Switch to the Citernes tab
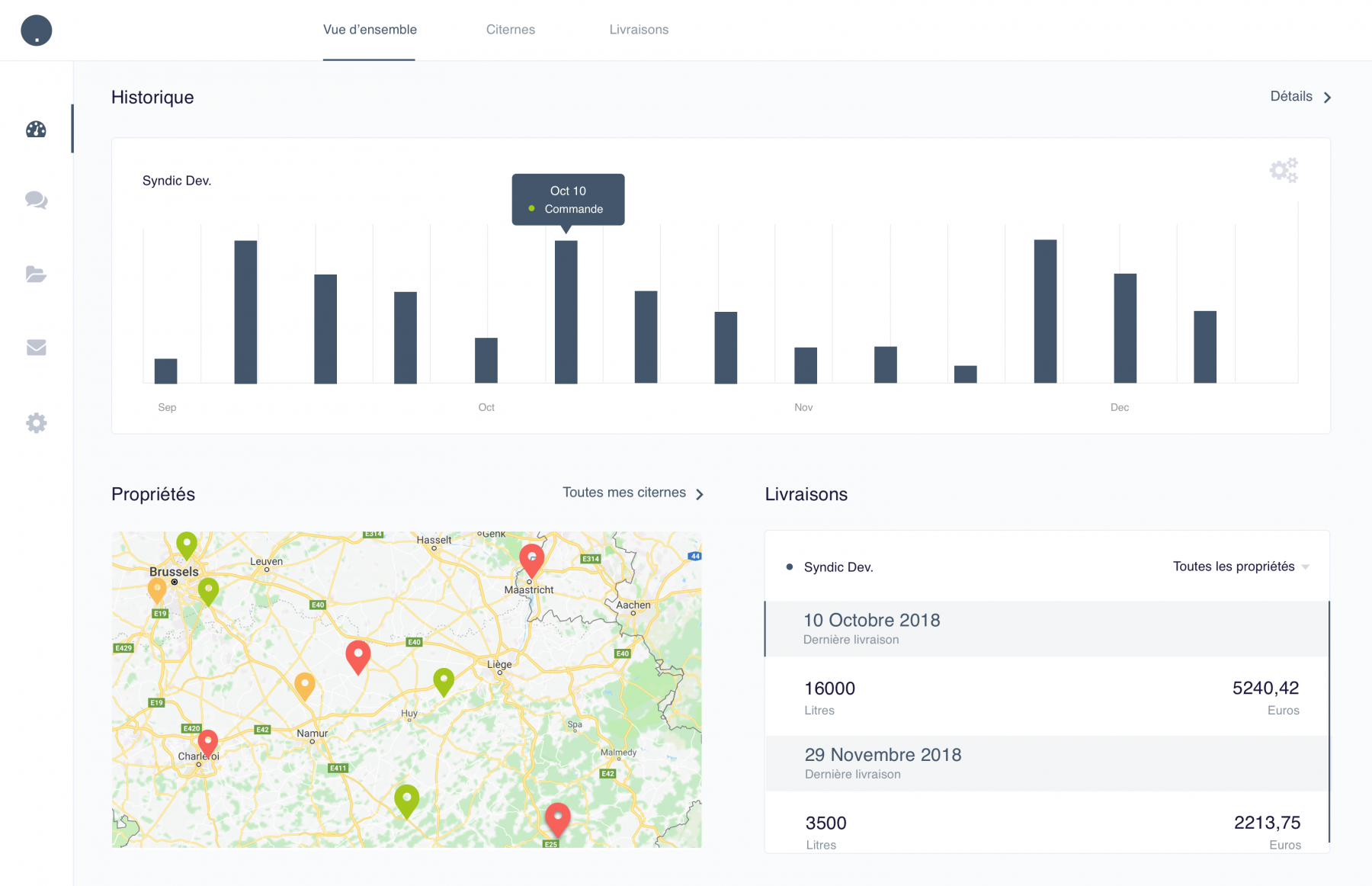This screenshot has width=1372, height=886. click(511, 30)
